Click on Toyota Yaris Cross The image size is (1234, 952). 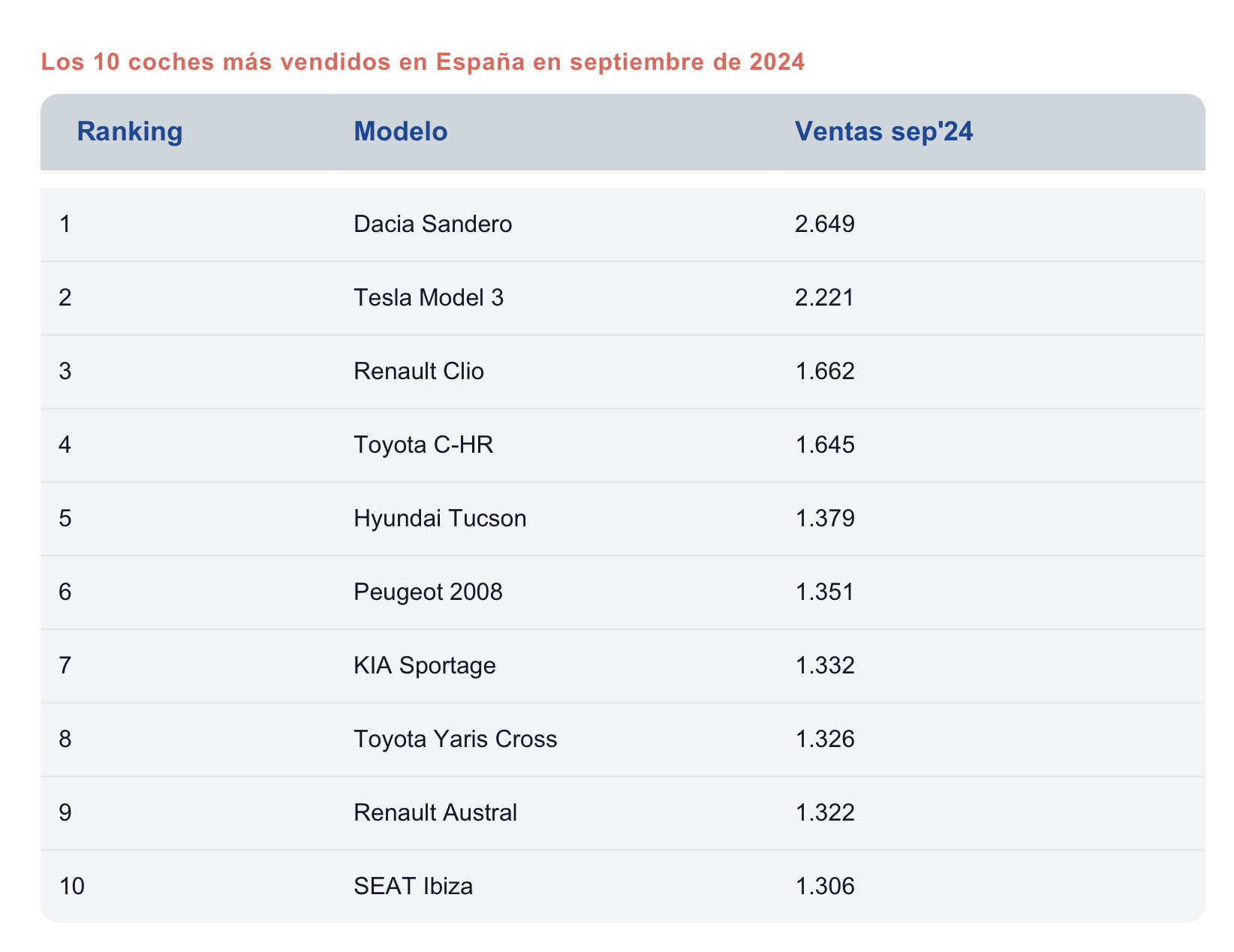coord(456,740)
